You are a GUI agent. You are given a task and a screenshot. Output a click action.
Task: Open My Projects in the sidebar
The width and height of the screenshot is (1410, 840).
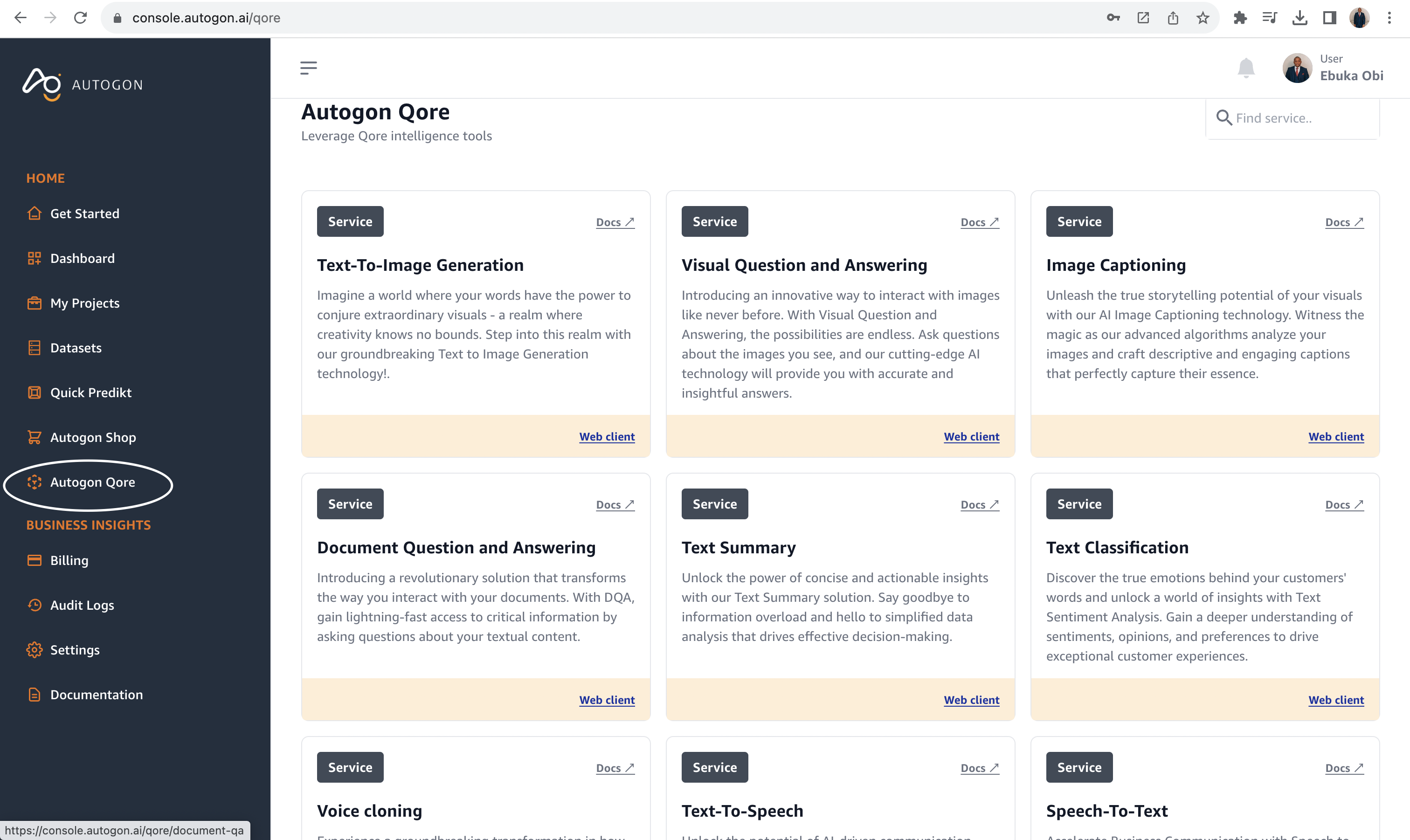[85, 303]
